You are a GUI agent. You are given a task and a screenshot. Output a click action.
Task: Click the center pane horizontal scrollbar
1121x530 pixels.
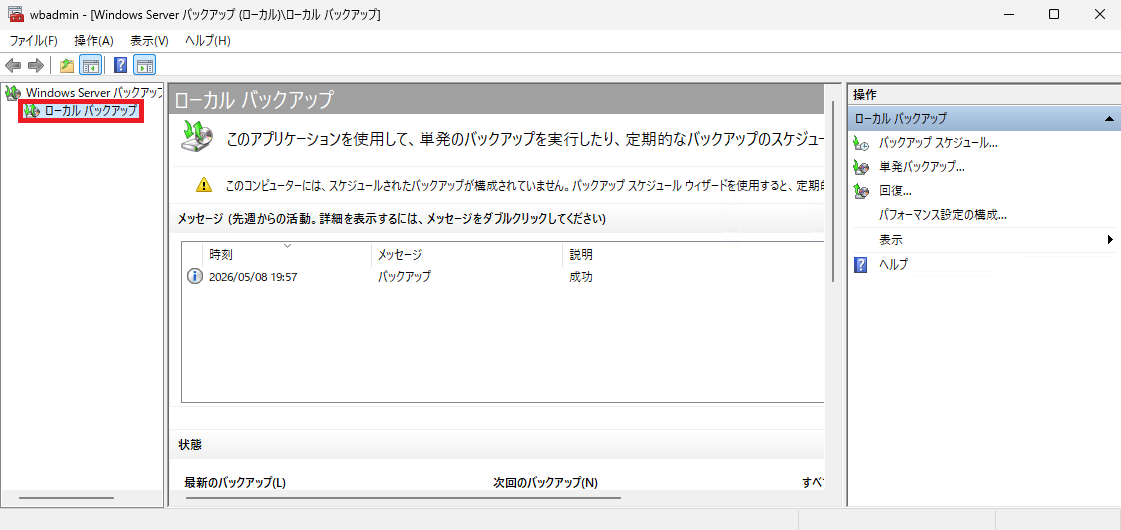click(x=403, y=496)
